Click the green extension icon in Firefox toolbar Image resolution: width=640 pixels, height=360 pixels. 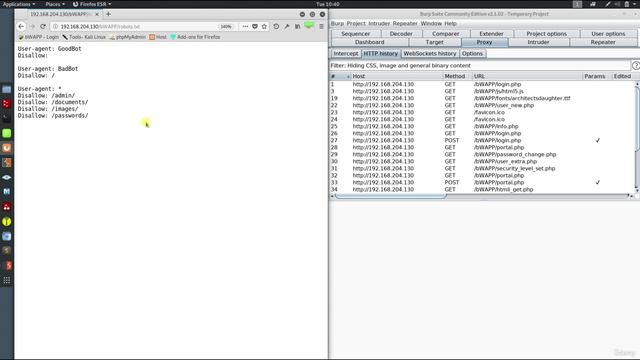tap(309, 26)
